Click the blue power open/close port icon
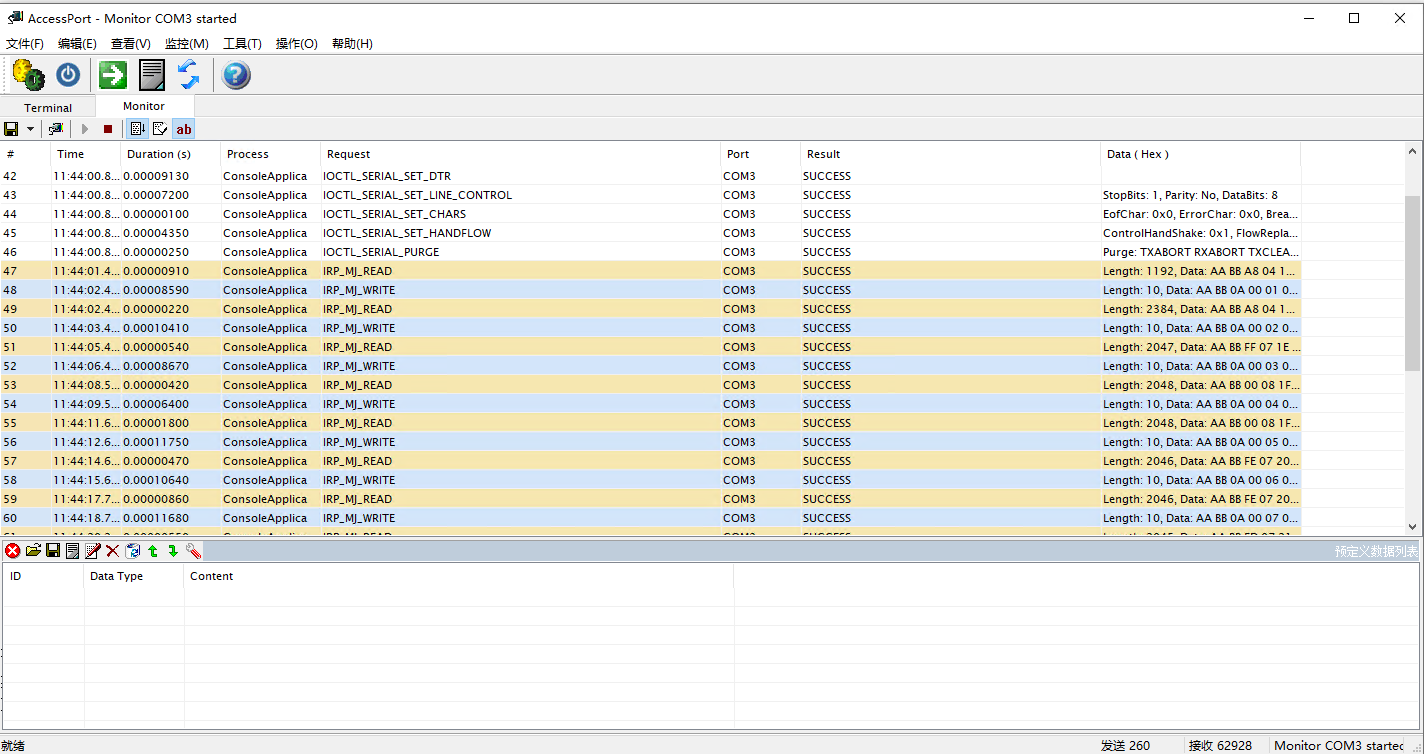The width and height of the screenshot is (1424, 754). [68, 75]
